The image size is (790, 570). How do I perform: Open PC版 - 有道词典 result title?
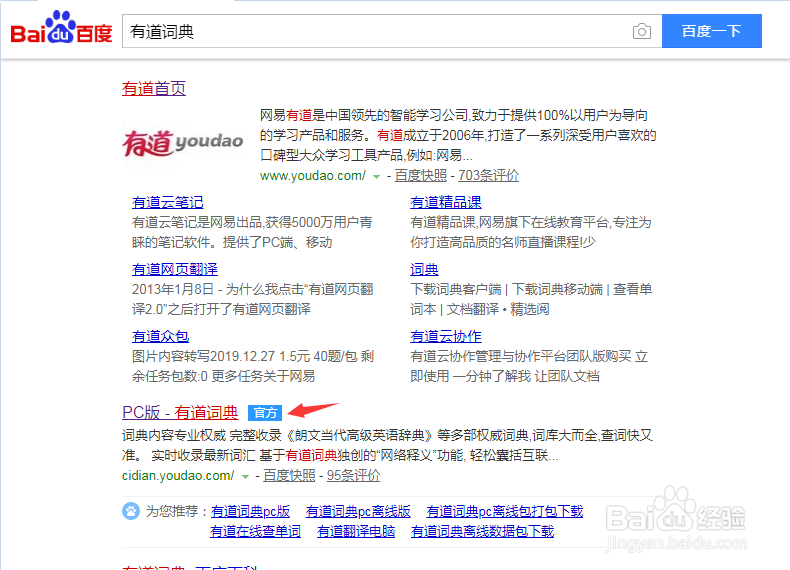pyautogui.click(x=180, y=412)
